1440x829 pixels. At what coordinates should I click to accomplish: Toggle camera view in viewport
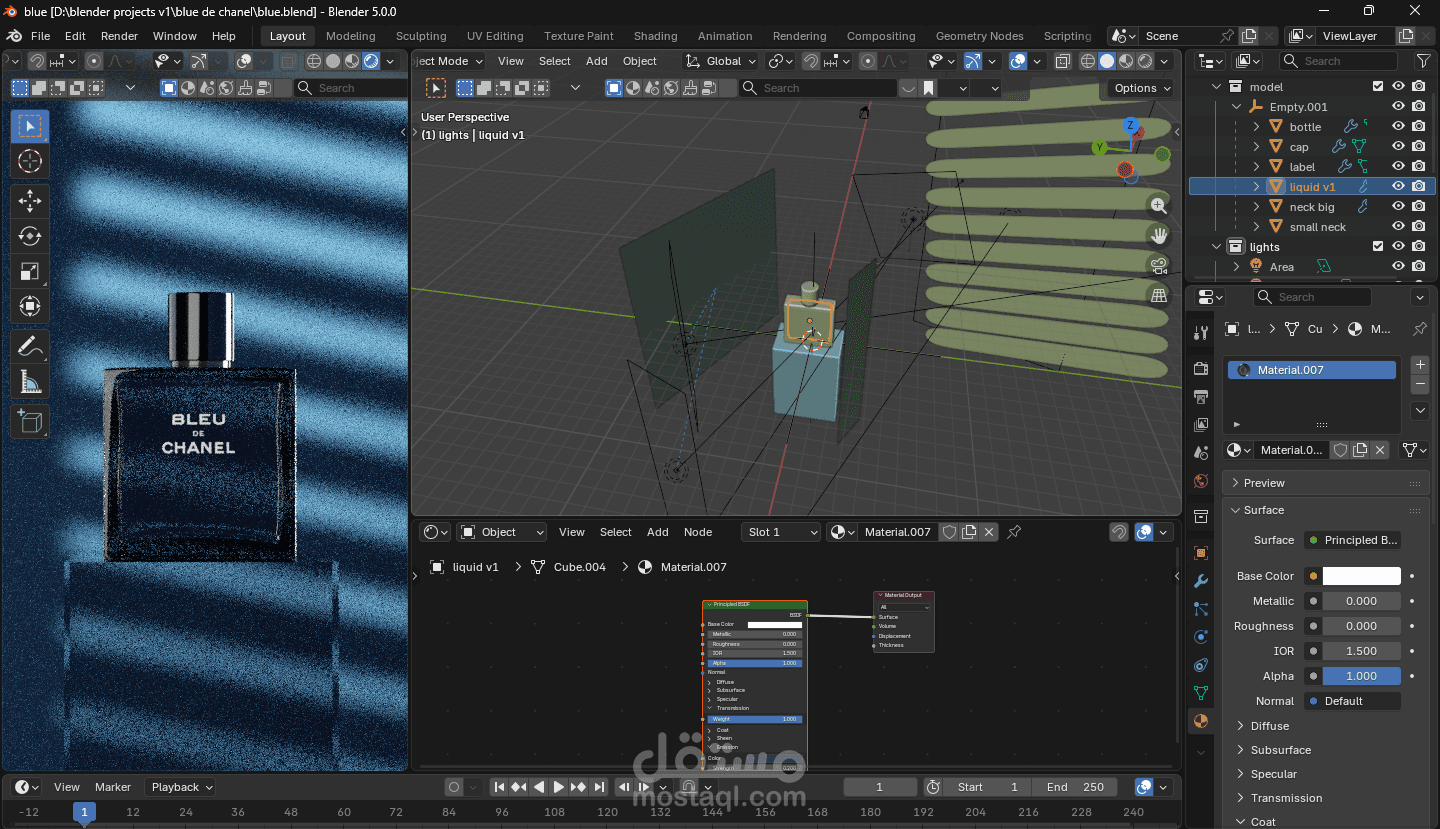(x=1159, y=265)
